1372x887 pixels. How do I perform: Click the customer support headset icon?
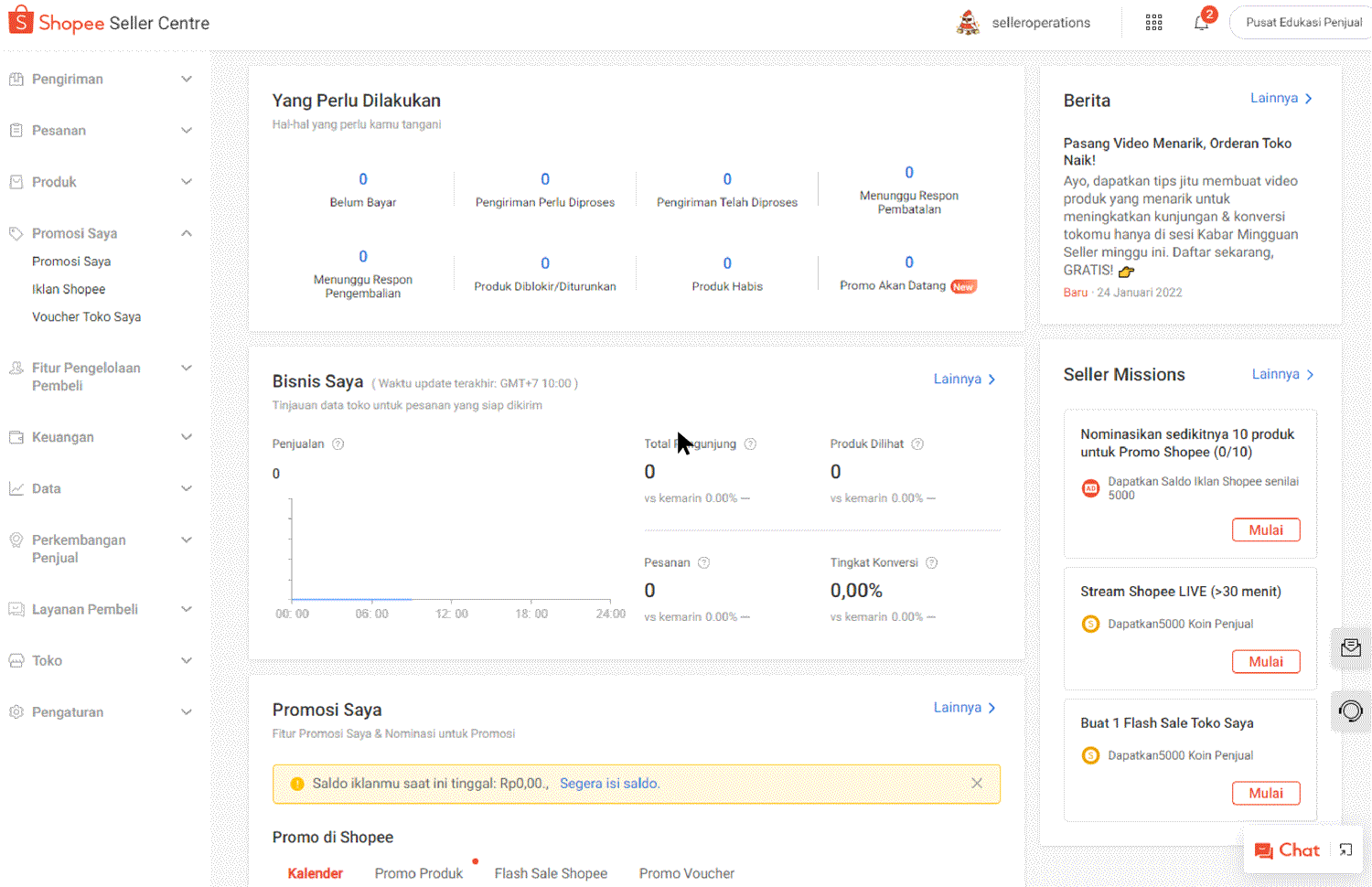(x=1350, y=711)
